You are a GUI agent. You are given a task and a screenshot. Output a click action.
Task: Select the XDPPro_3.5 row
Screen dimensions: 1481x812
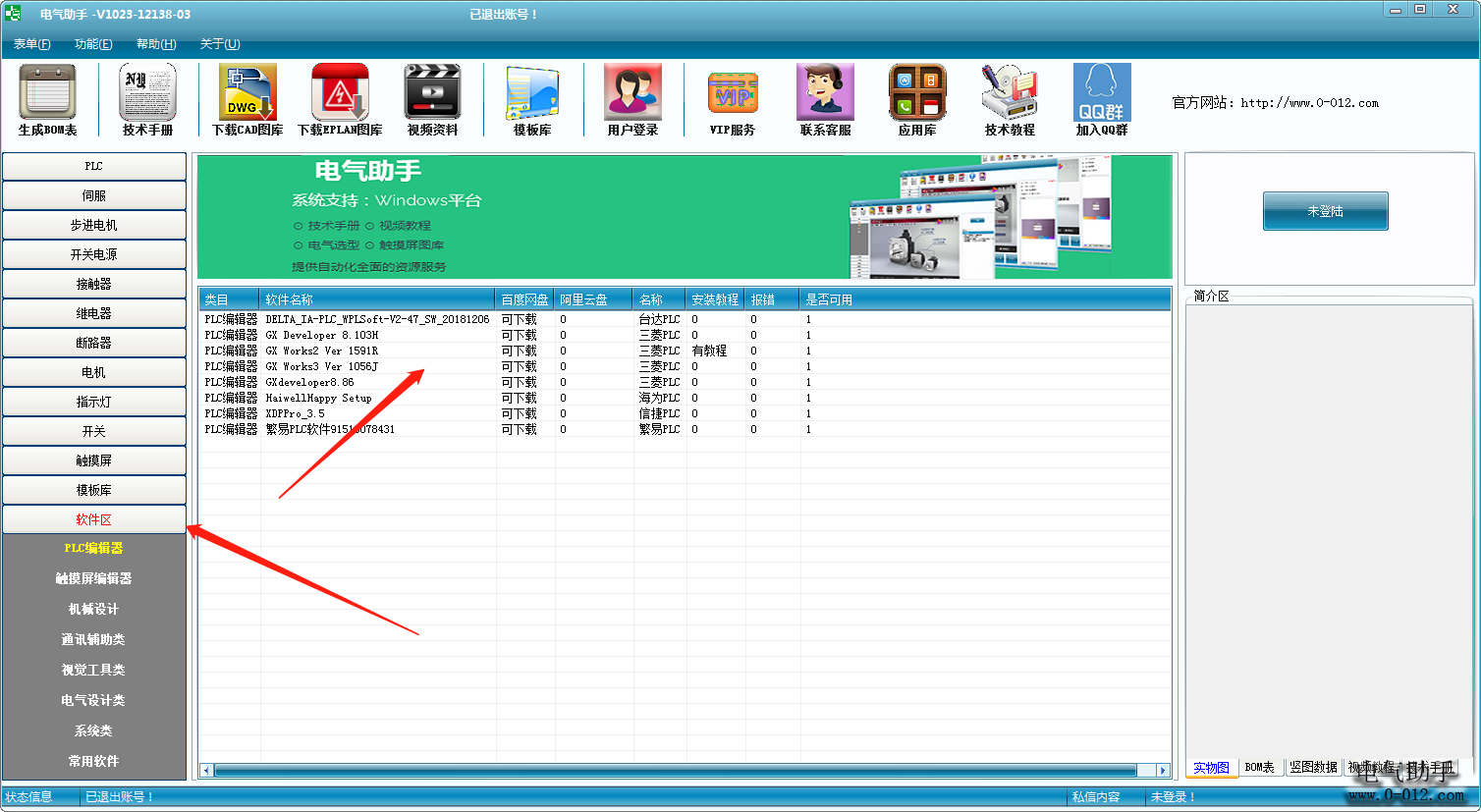[685, 413]
